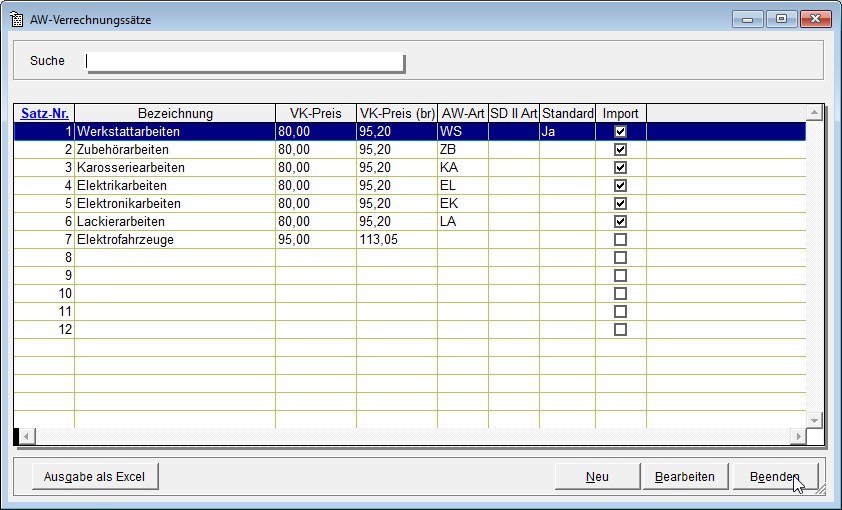Click the 113,05 gross price cell
This screenshot has width=842, height=510.
pos(397,239)
